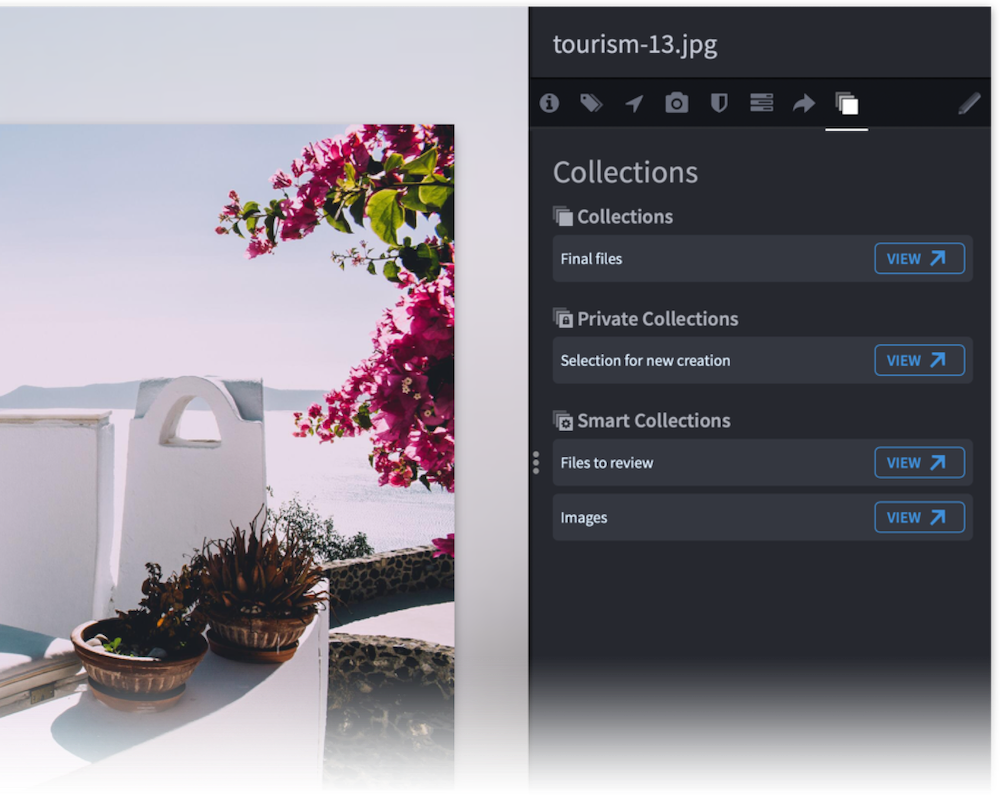Click the Smart Collections heading

(654, 421)
